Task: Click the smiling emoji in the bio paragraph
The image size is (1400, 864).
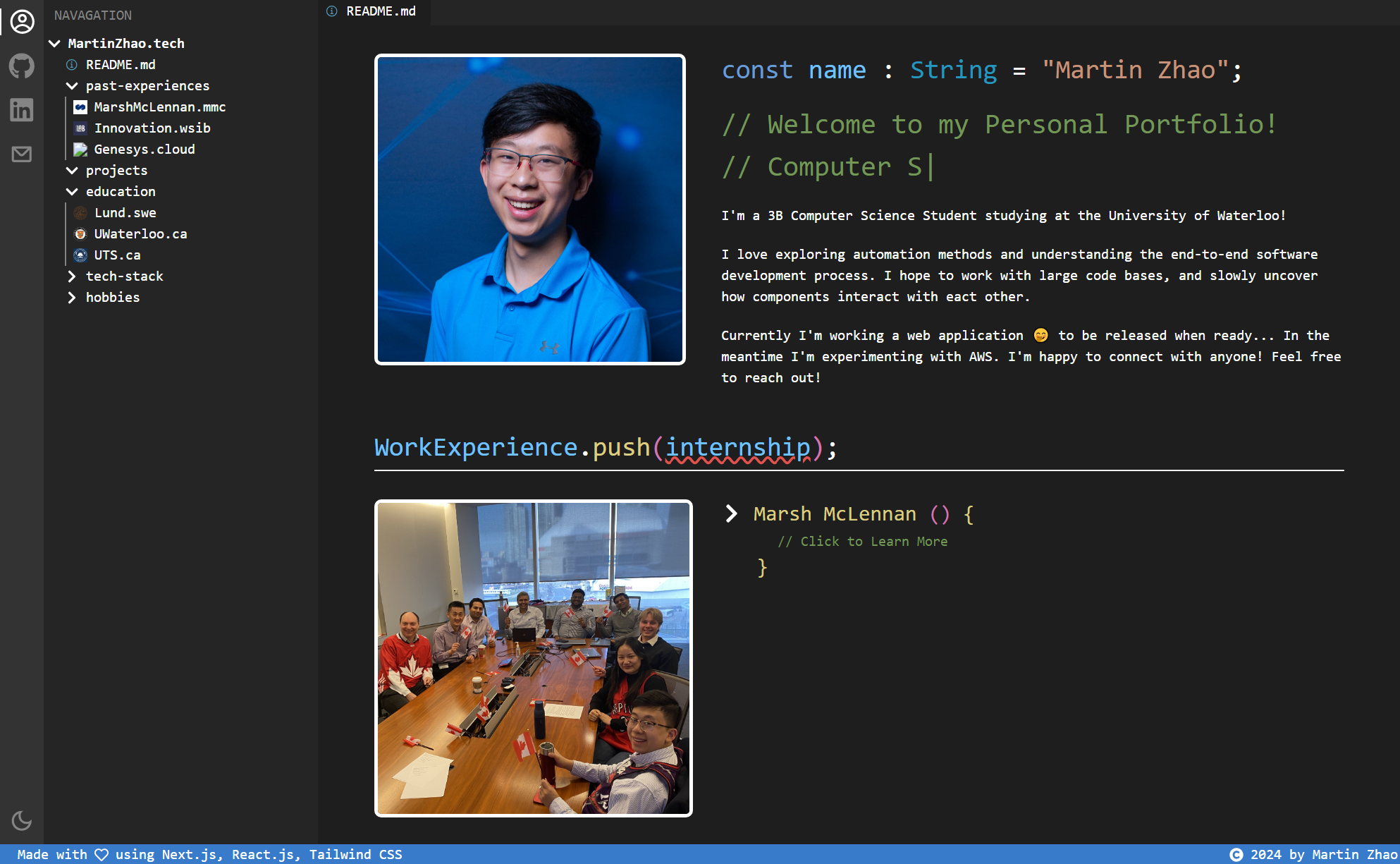Action: tap(1040, 336)
